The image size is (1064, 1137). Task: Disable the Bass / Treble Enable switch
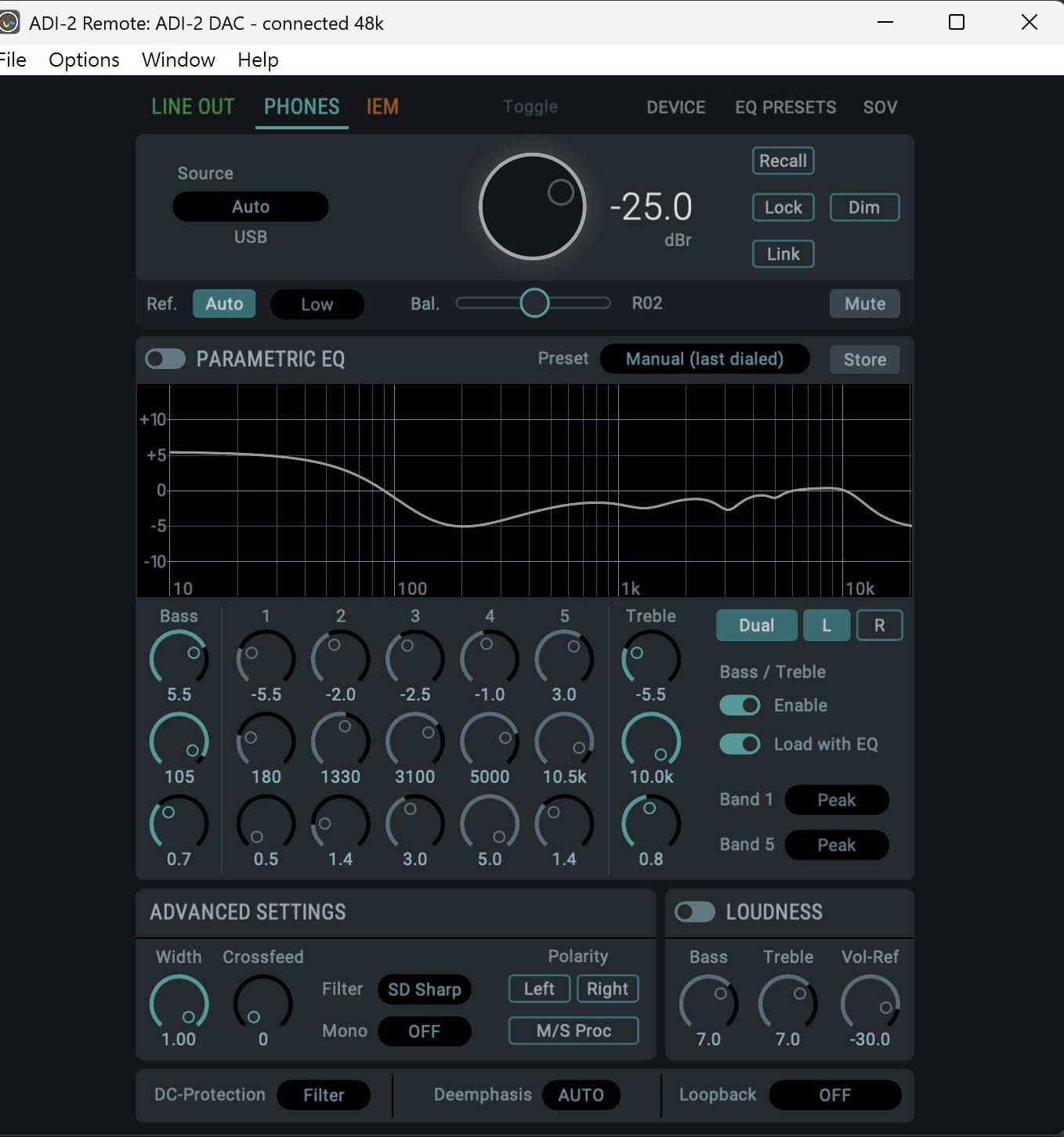740,705
